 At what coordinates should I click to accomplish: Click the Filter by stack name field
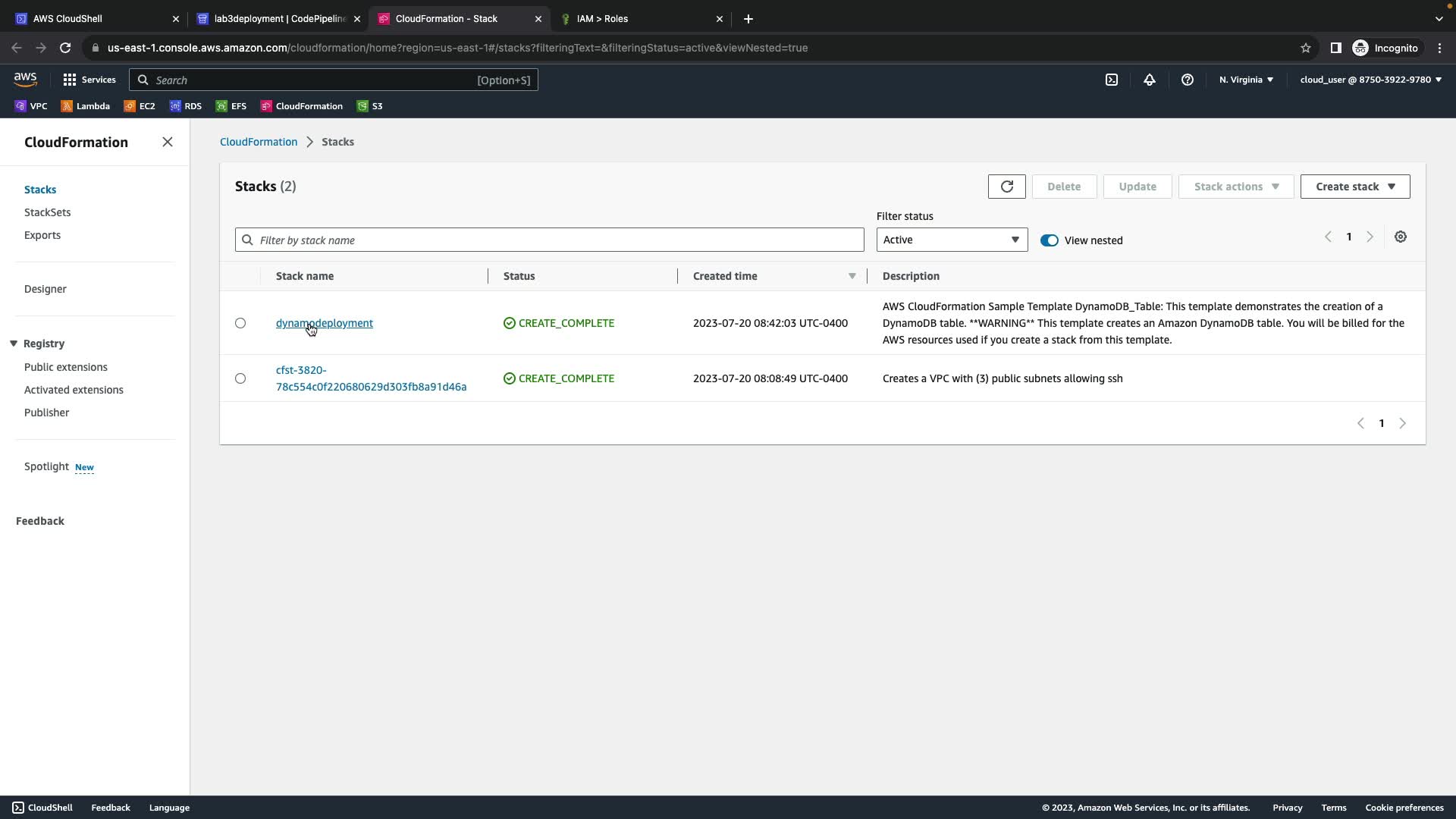(x=549, y=240)
